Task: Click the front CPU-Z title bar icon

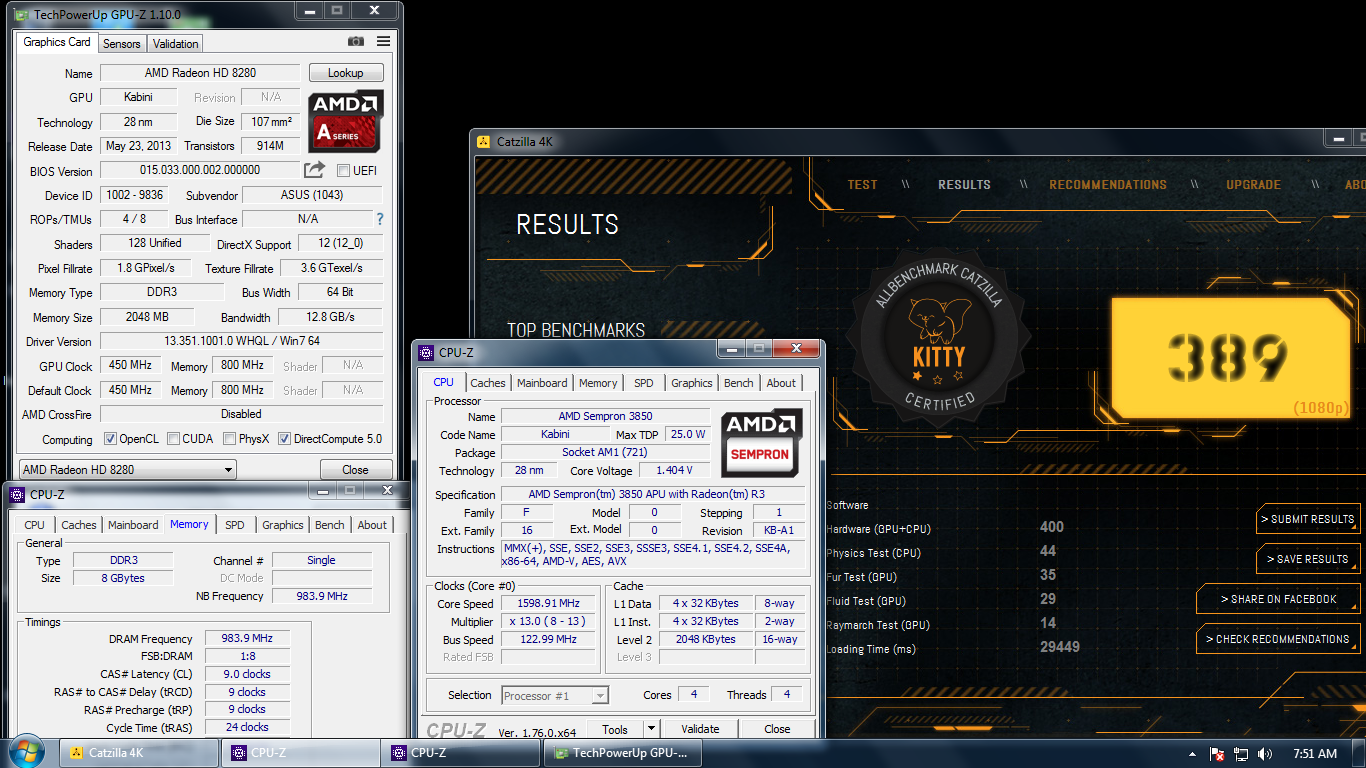Action: [425, 352]
